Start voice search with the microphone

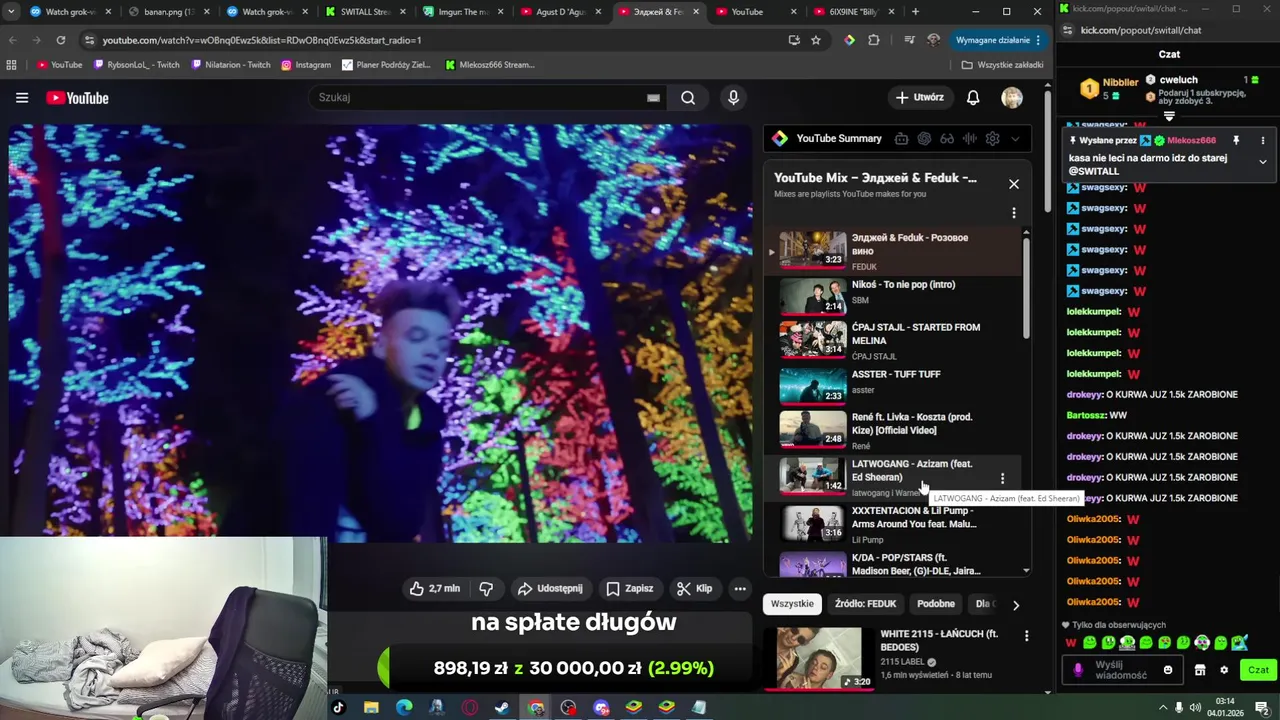[733, 98]
